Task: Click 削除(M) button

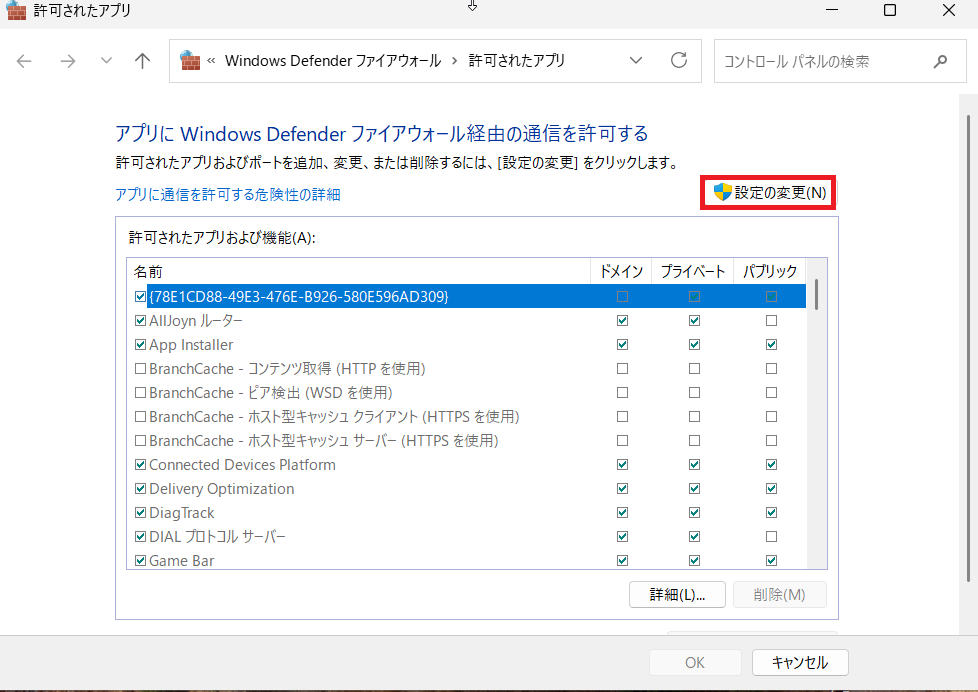Action: click(780, 595)
